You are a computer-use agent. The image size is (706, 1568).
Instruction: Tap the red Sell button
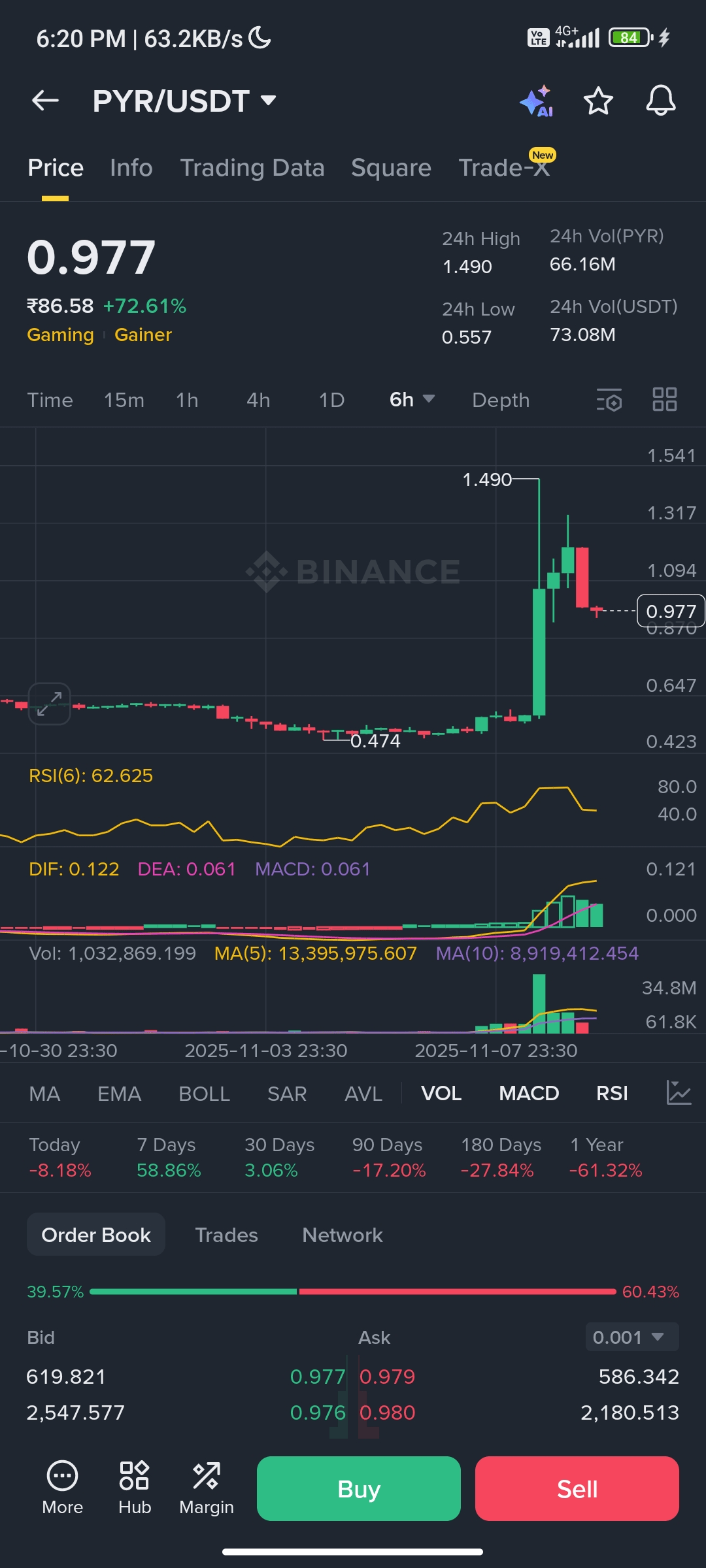(577, 1488)
